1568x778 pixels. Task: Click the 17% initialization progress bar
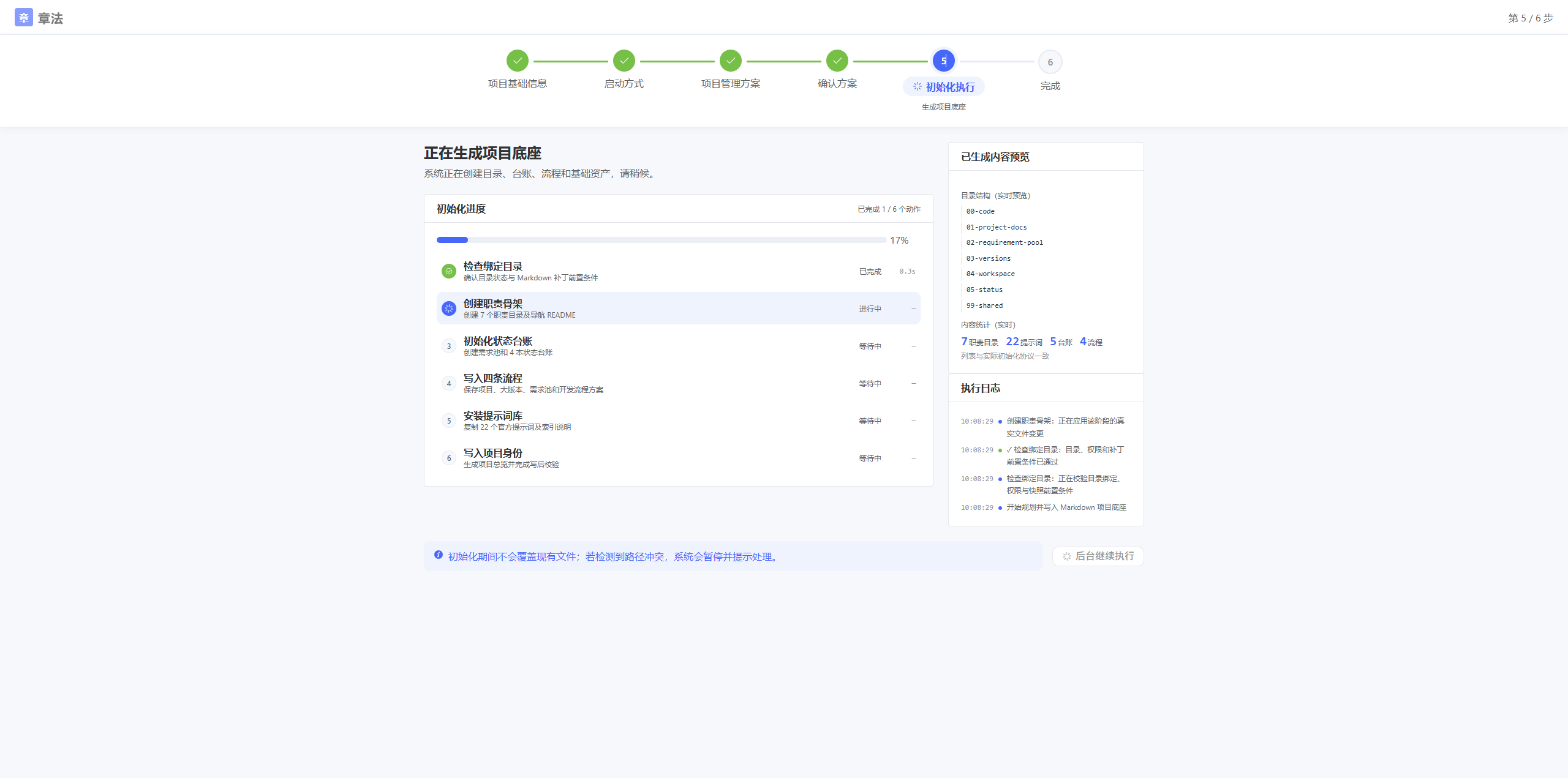(x=661, y=240)
